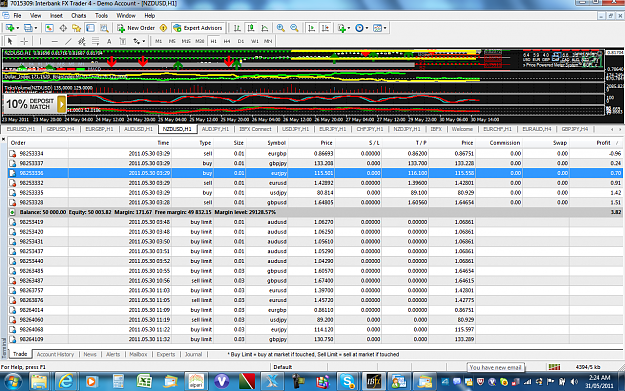This screenshot has height=391, width=625.
Task: Toggle Chart Shift
Action: 326,28
